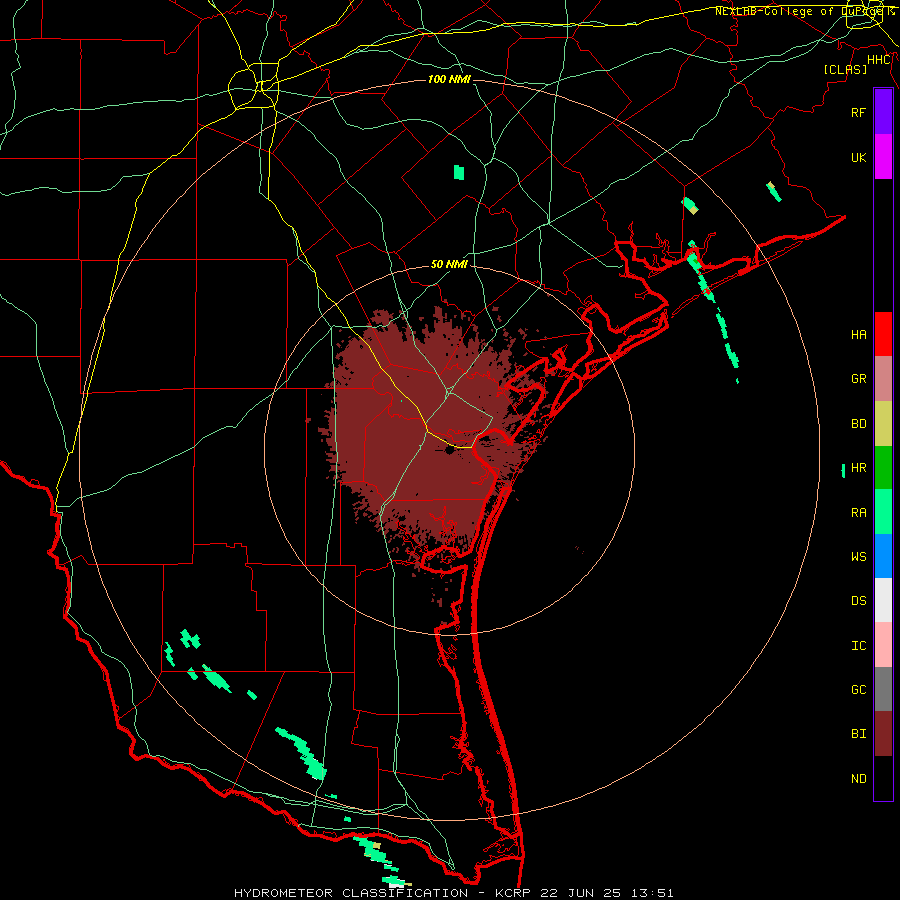900x900 pixels.
Task: Click the KCRP station identifier in the caption
Action: click(x=511, y=893)
